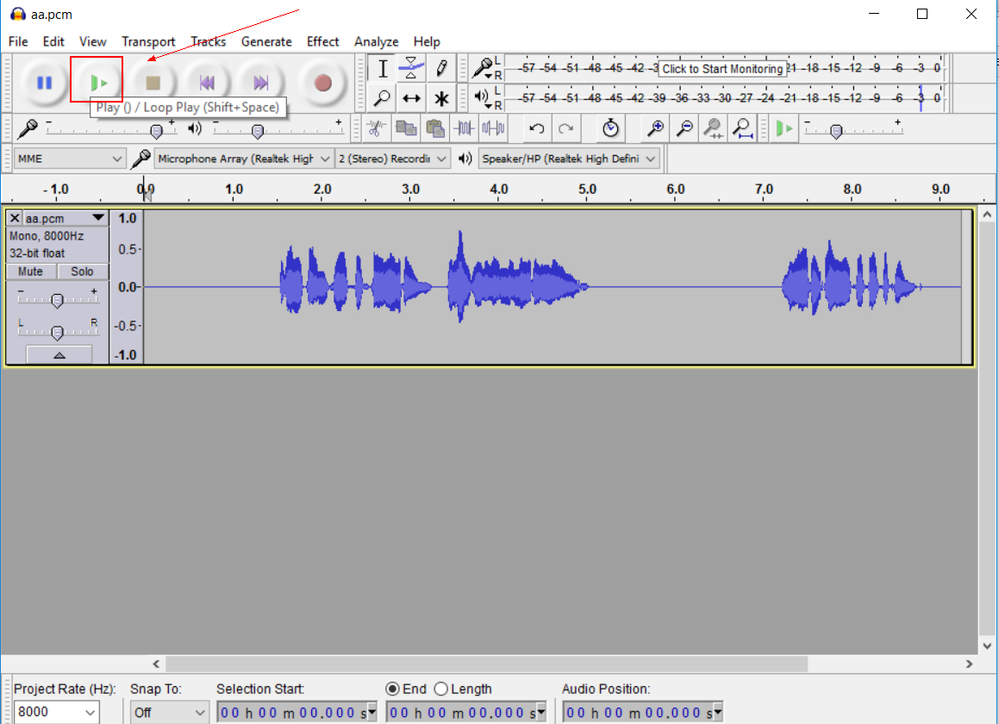Click the horizontal scrollbar
Screen dimensions: 999x724
(487, 664)
